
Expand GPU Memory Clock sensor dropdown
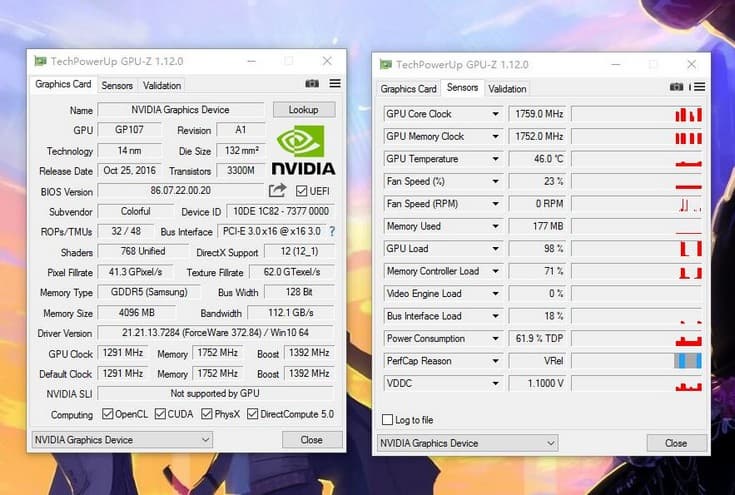[x=495, y=136]
